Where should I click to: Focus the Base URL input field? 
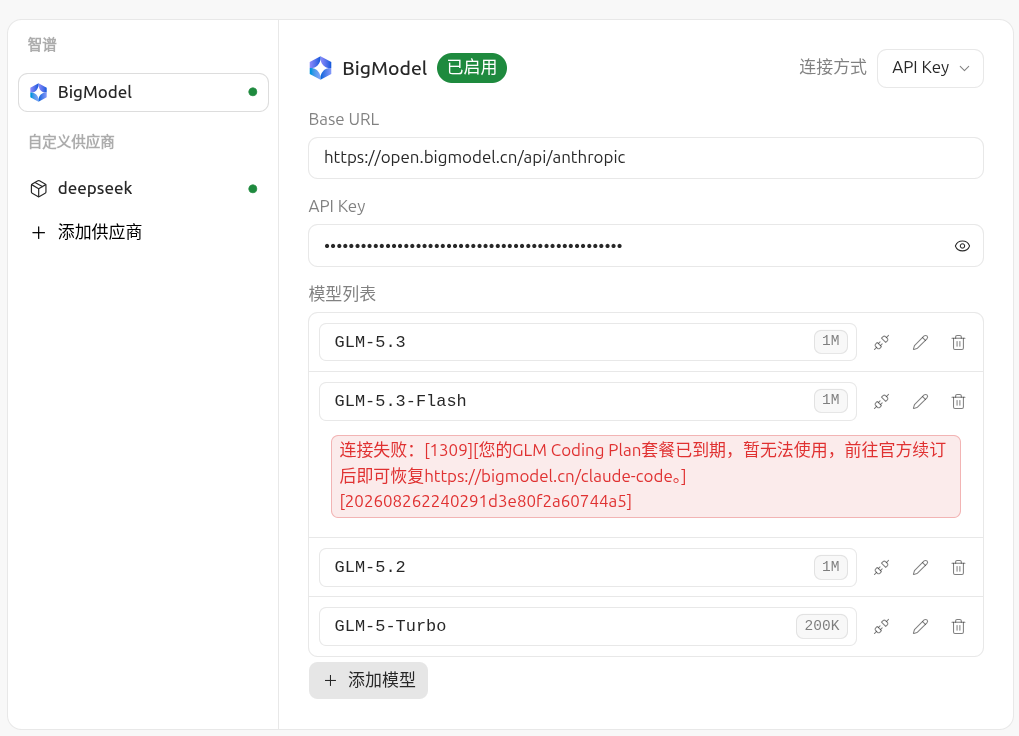(646, 158)
